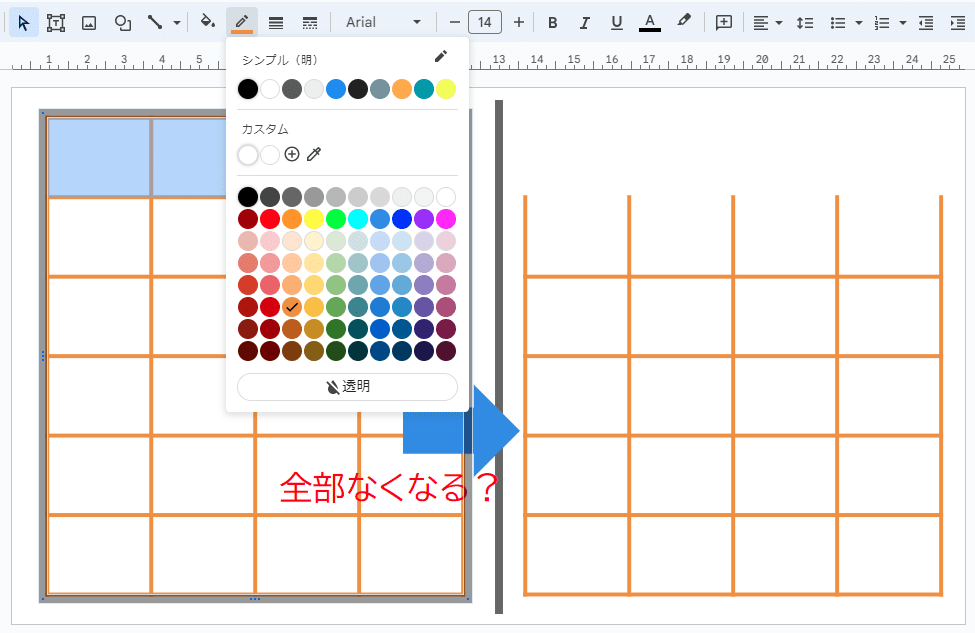Toggle bold formatting
The width and height of the screenshot is (975, 633).
point(552,23)
